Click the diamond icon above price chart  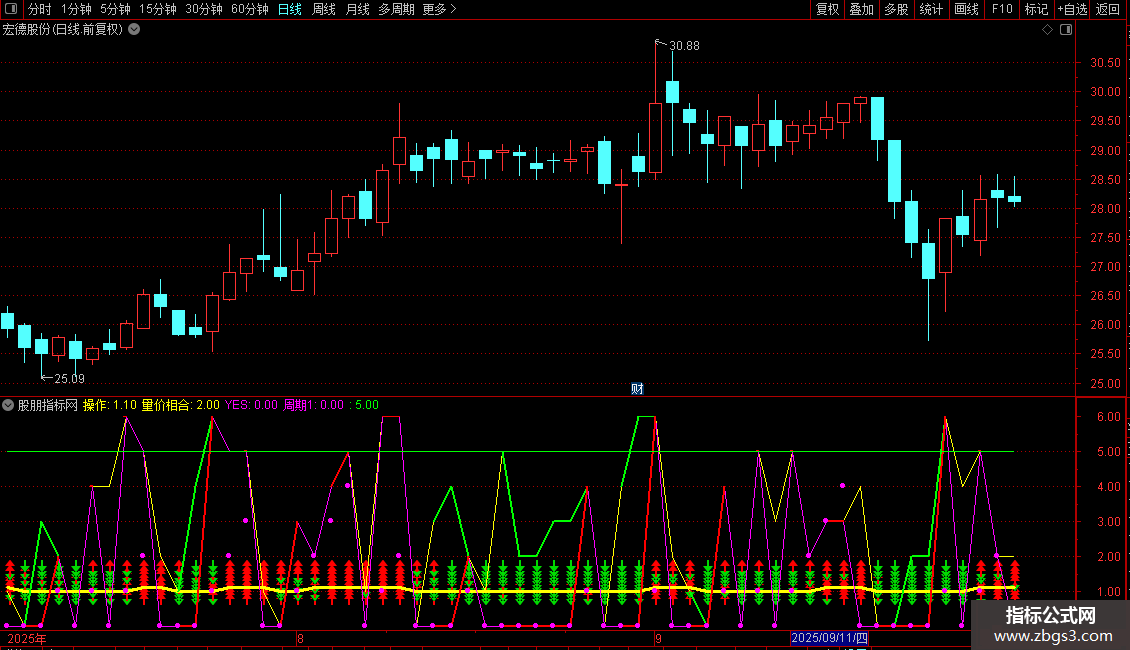1048,30
